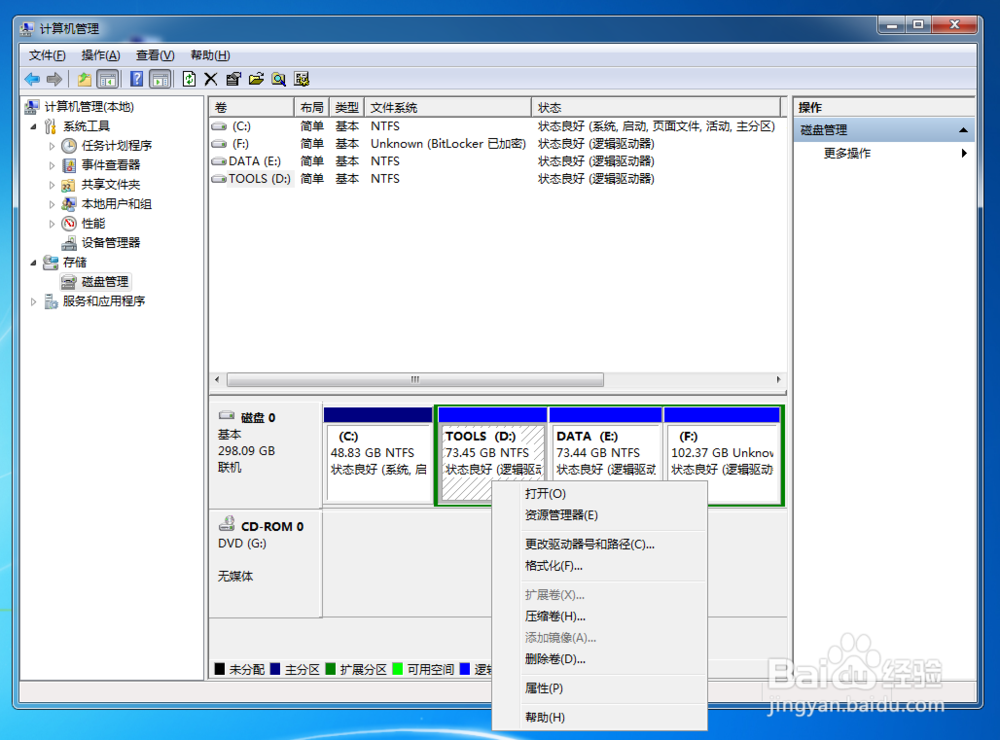
Task: Click the Local Users and Groups icon
Action: pos(69,204)
